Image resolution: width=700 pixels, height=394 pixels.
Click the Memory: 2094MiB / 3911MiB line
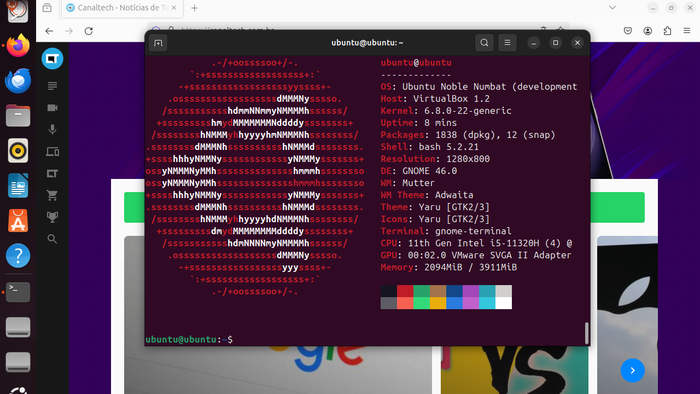pyautogui.click(x=449, y=267)
